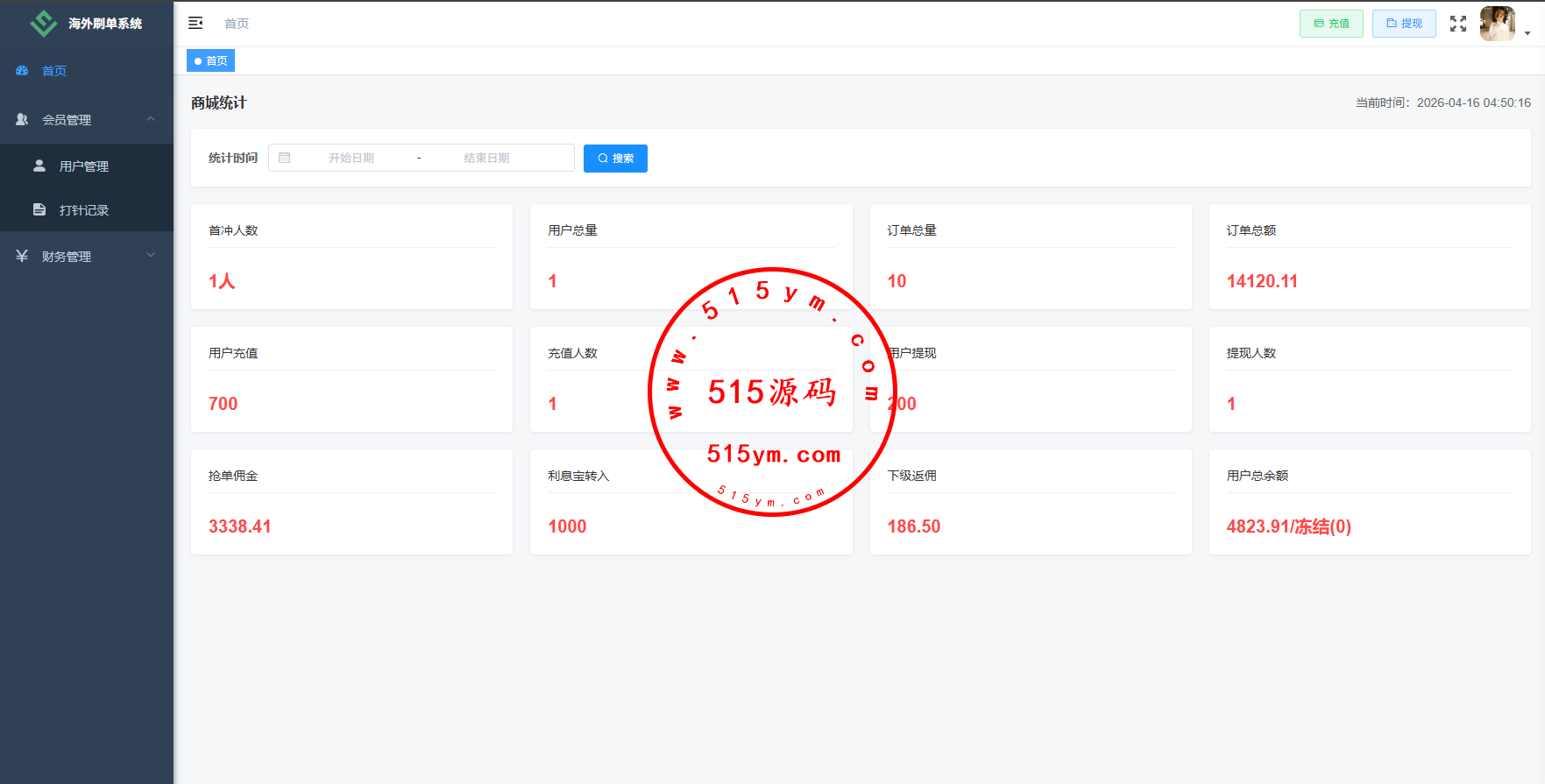The image size is (1545, 784).
Task: Expand the 财务管理 submenu chevron
Action: (x=151, y=256)
